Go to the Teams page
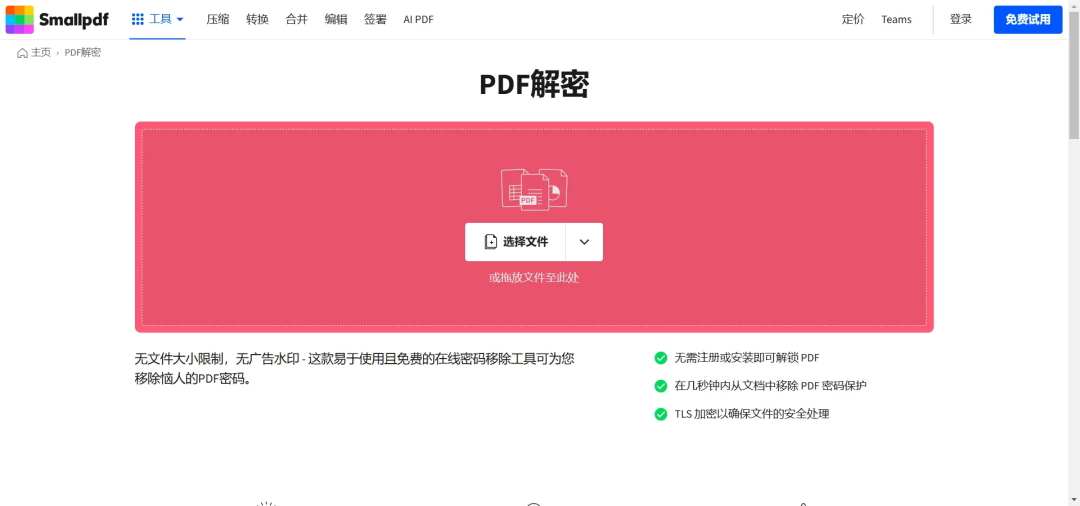Image resolution: width=1080 pixels, height=506 pixels. 896,19
